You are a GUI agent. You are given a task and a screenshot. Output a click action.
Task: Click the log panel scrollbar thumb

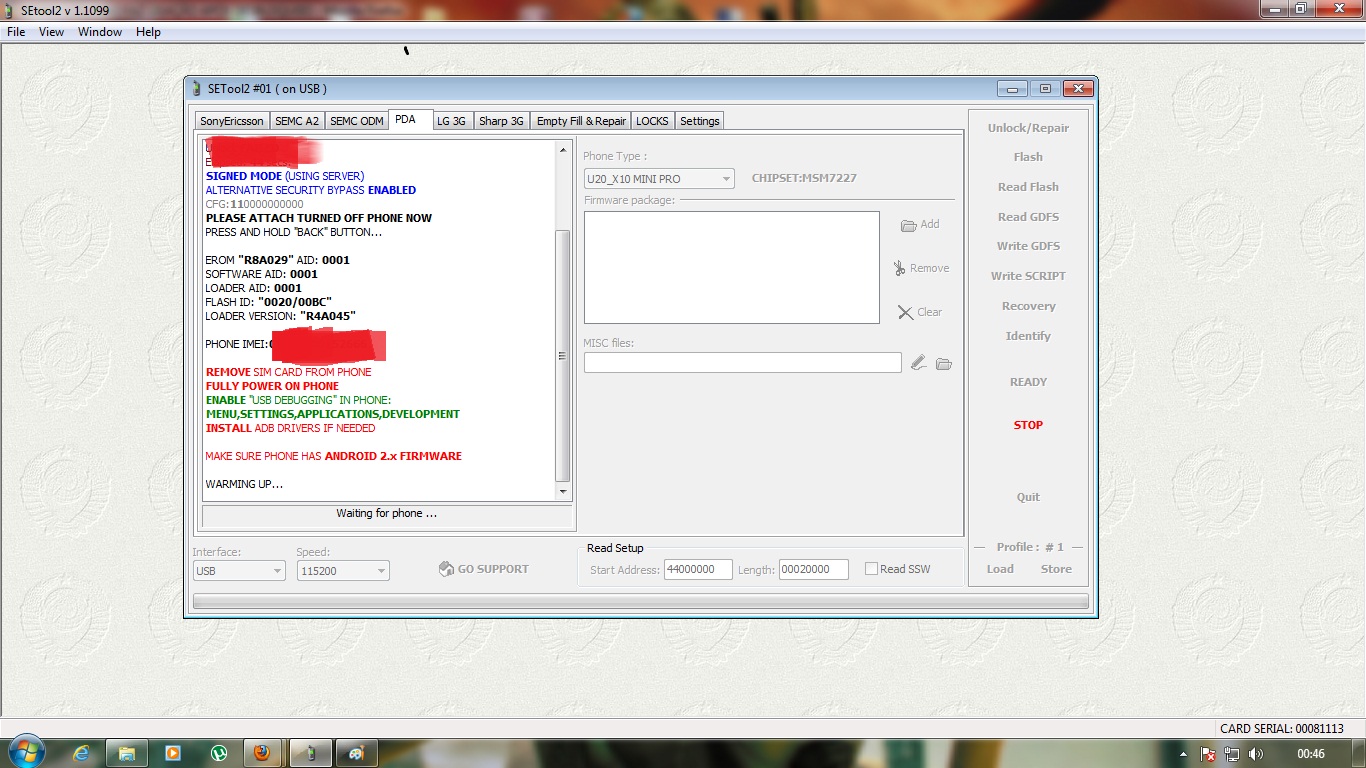[x=563, y=356]
